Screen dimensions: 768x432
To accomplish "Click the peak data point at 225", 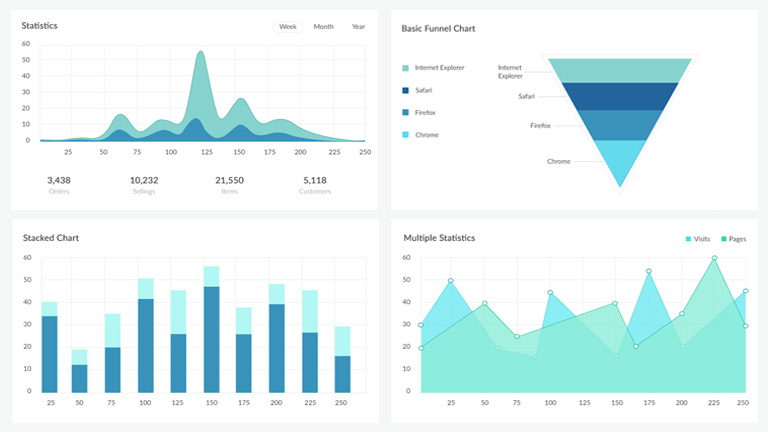I will point(714,258).
